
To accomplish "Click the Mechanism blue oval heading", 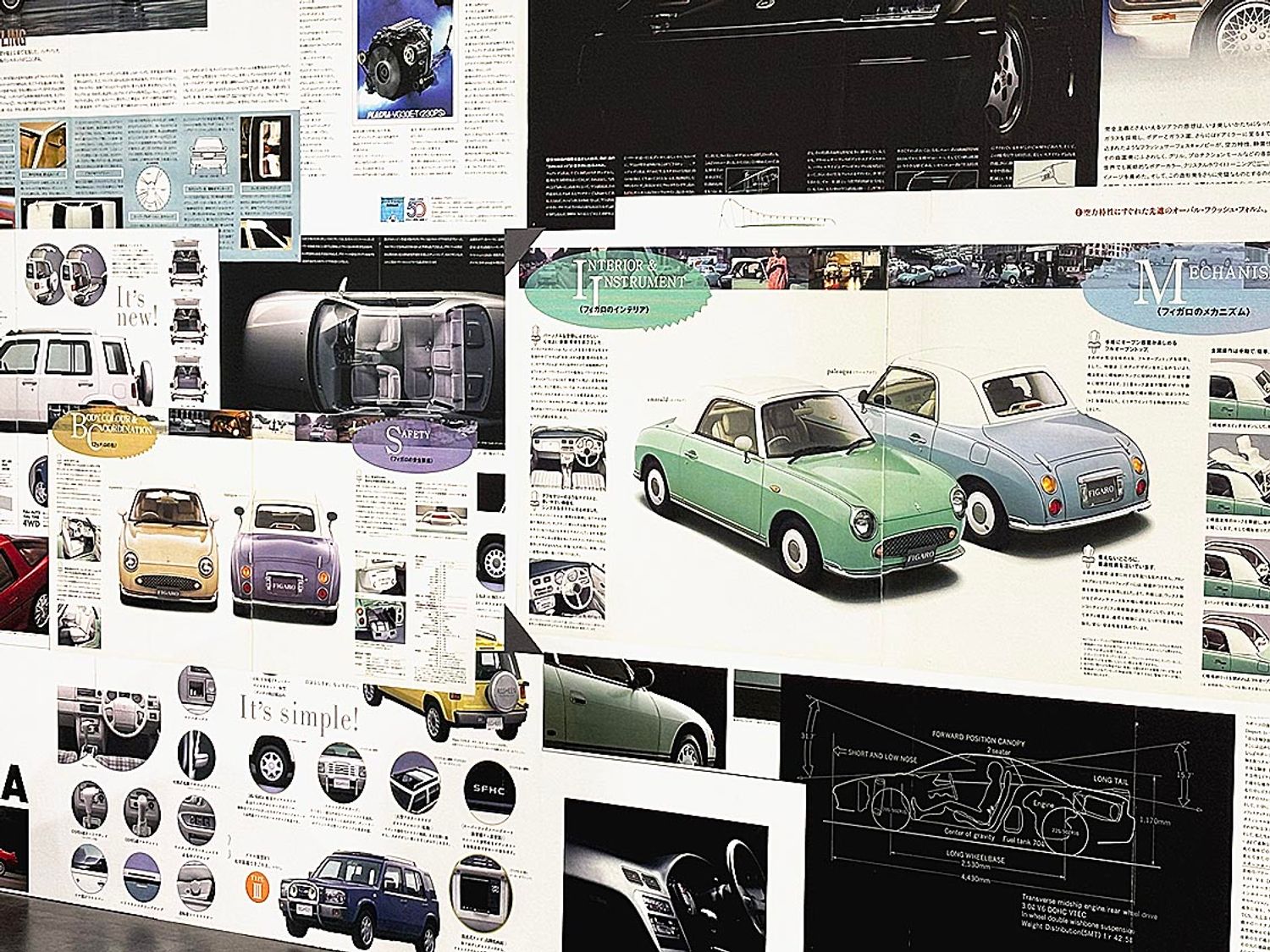I will click(1181, 292).
